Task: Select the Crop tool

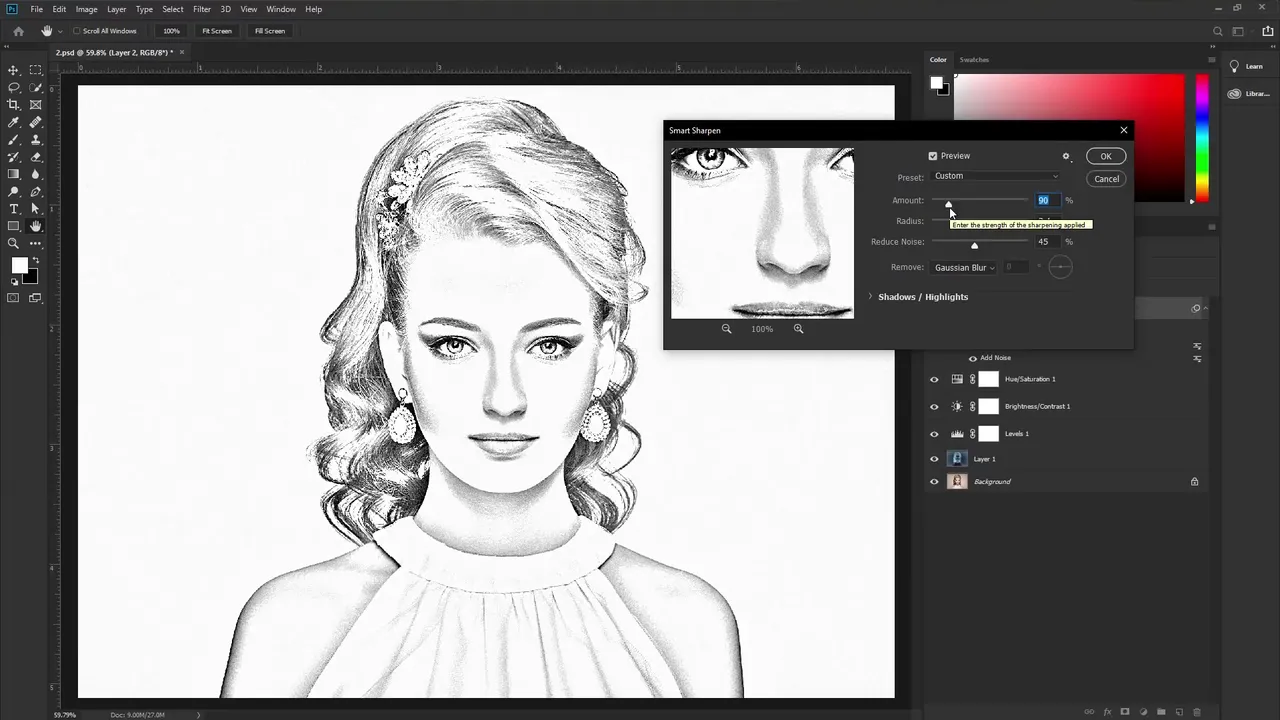Action: click(x=14, y=105)
